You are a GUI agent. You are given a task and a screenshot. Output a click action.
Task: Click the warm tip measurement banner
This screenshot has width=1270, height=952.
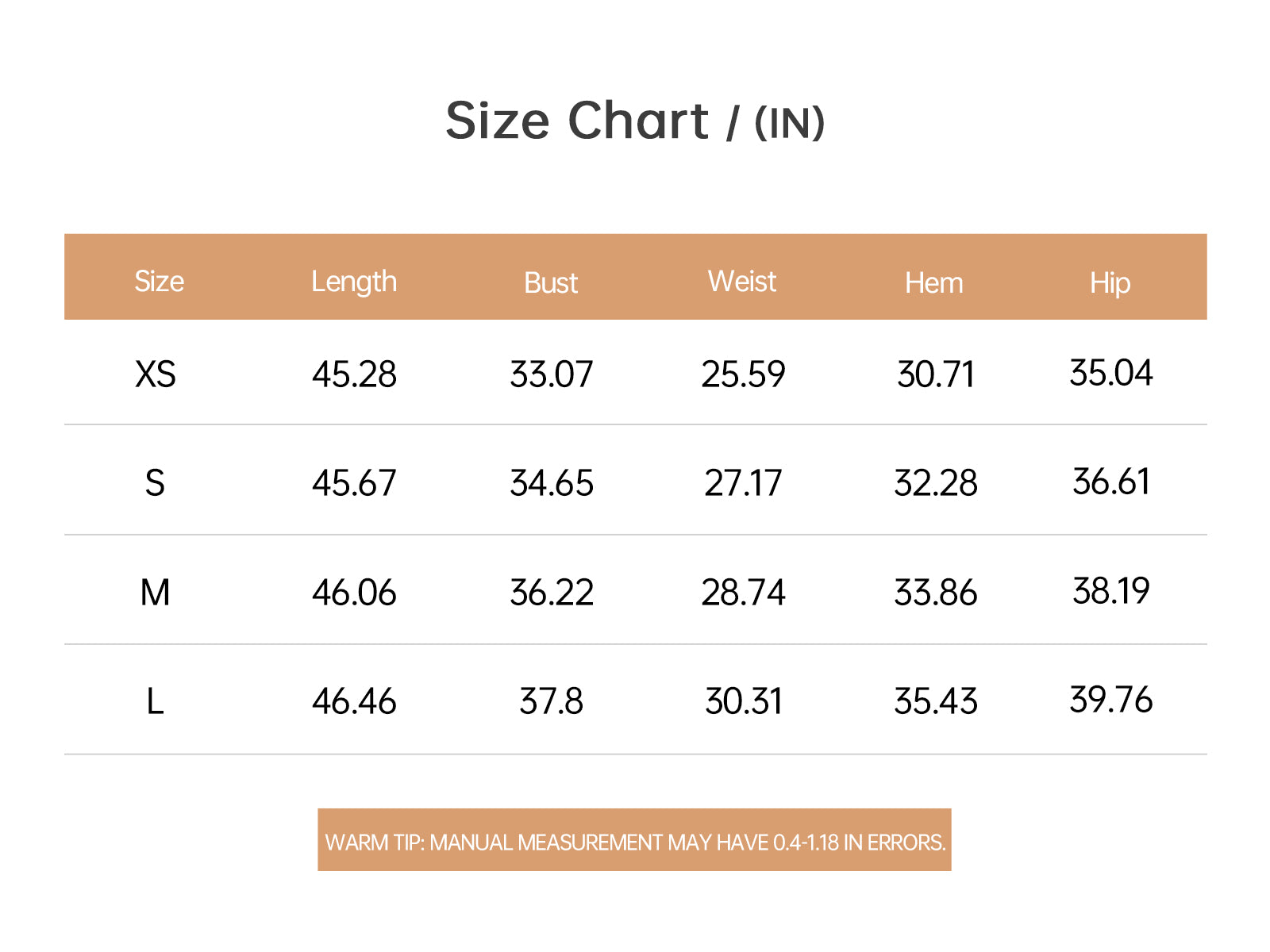click(x=634, y=840)
